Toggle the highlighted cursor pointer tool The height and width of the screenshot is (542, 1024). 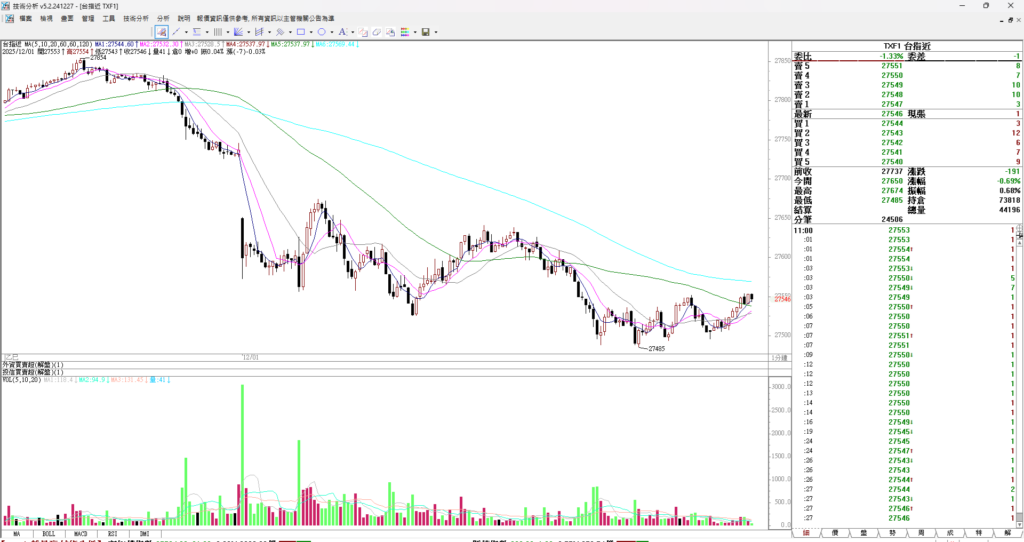tap(161, 32)
